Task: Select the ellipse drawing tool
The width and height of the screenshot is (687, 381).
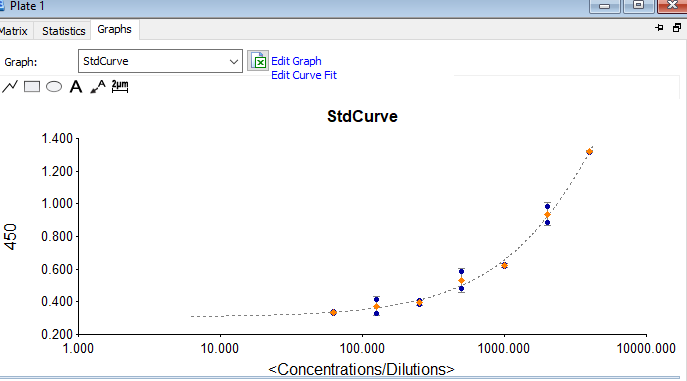Action: point(54,87)
